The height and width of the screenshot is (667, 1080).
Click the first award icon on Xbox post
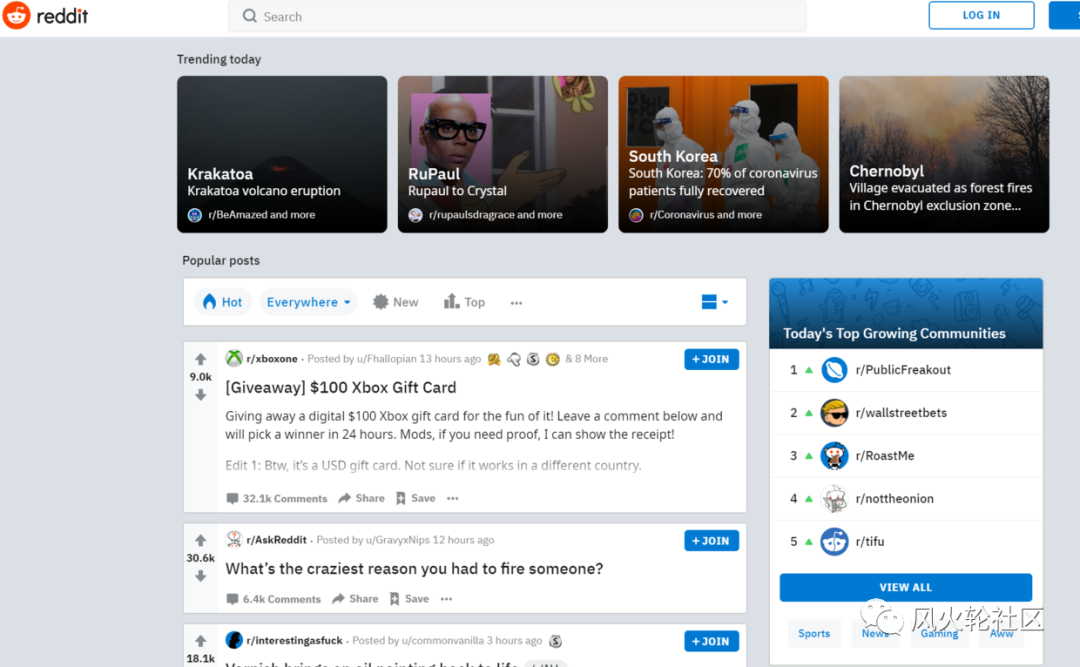(494, 359)
